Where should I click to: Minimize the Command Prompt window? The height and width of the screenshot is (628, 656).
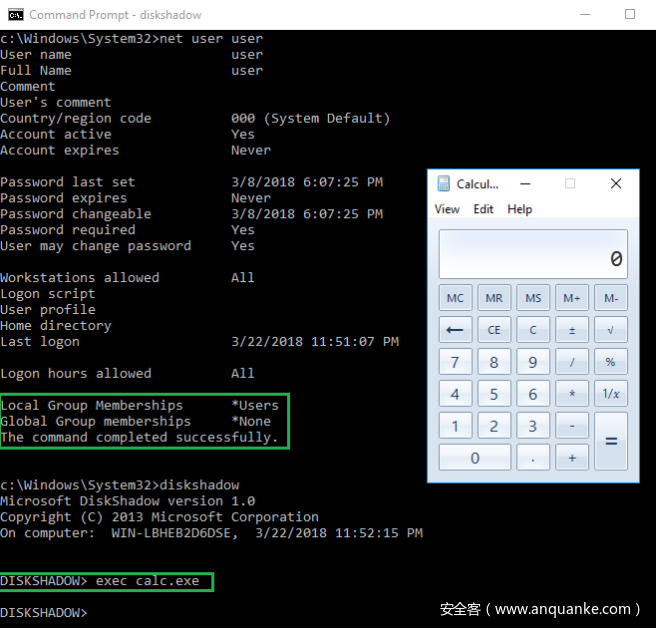tap(585, 15)
